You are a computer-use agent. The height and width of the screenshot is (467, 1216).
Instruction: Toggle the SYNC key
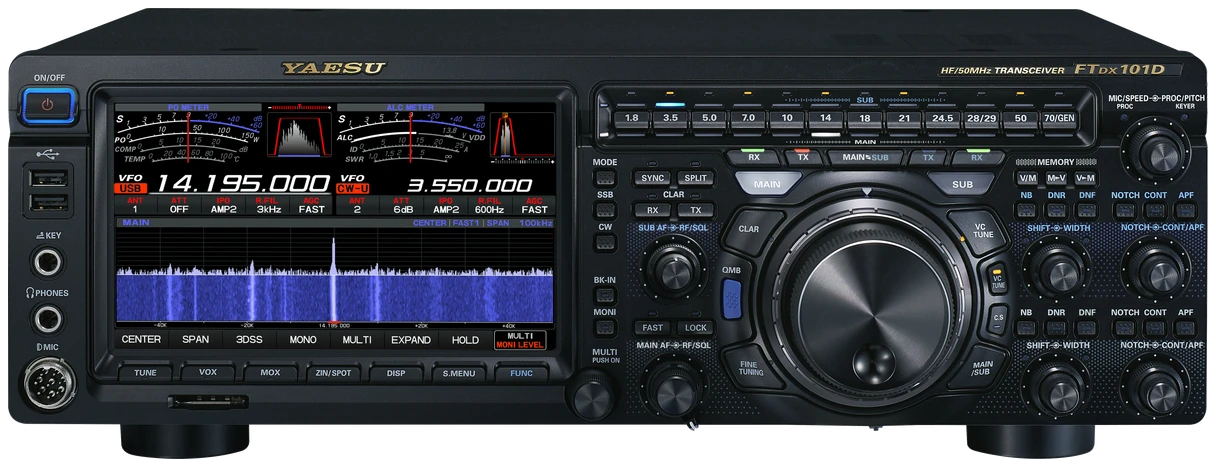[x=653, y=178]
